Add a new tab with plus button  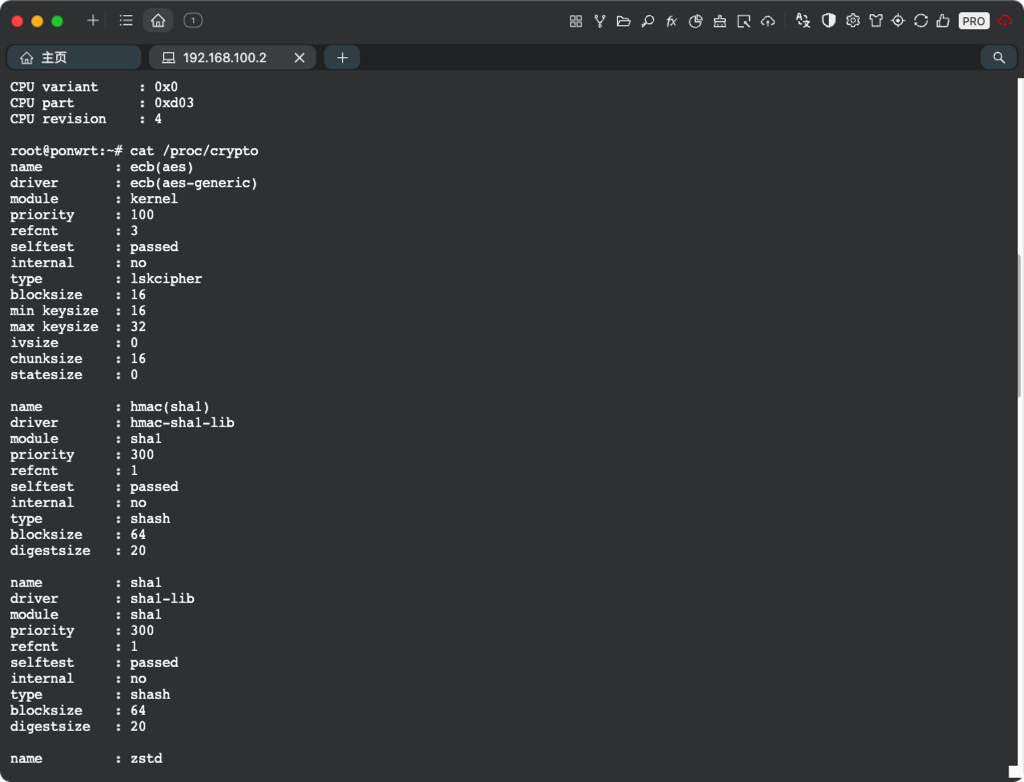342,57
